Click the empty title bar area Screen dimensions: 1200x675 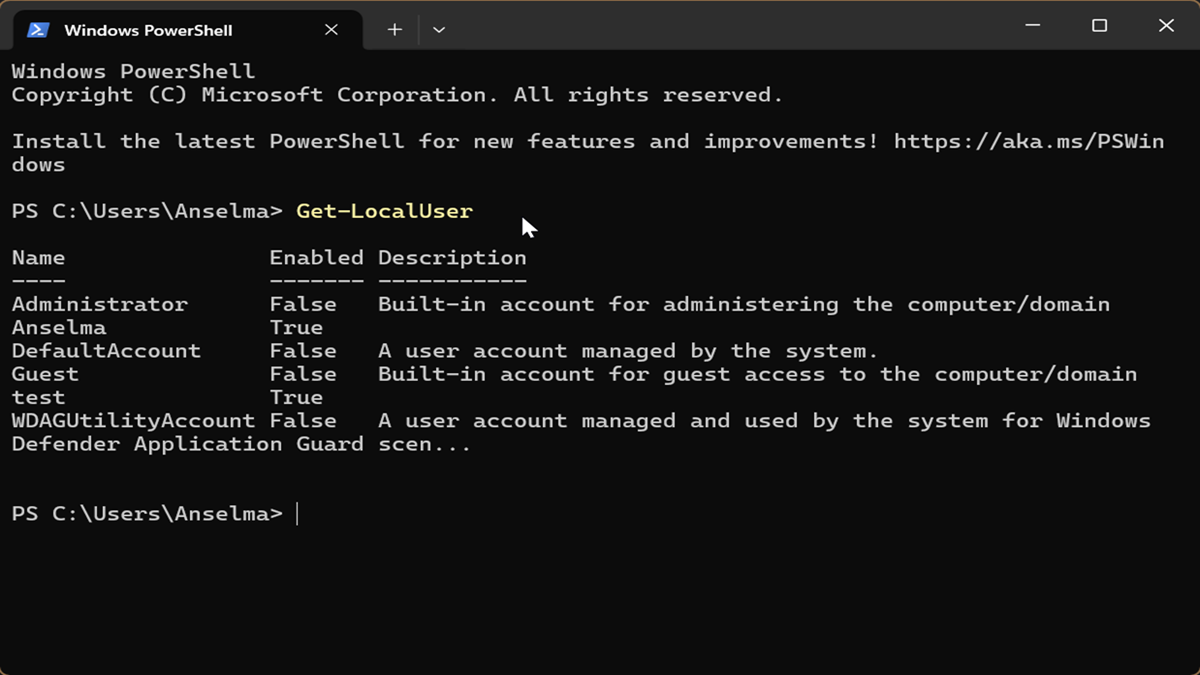click(x=720, y=27)
